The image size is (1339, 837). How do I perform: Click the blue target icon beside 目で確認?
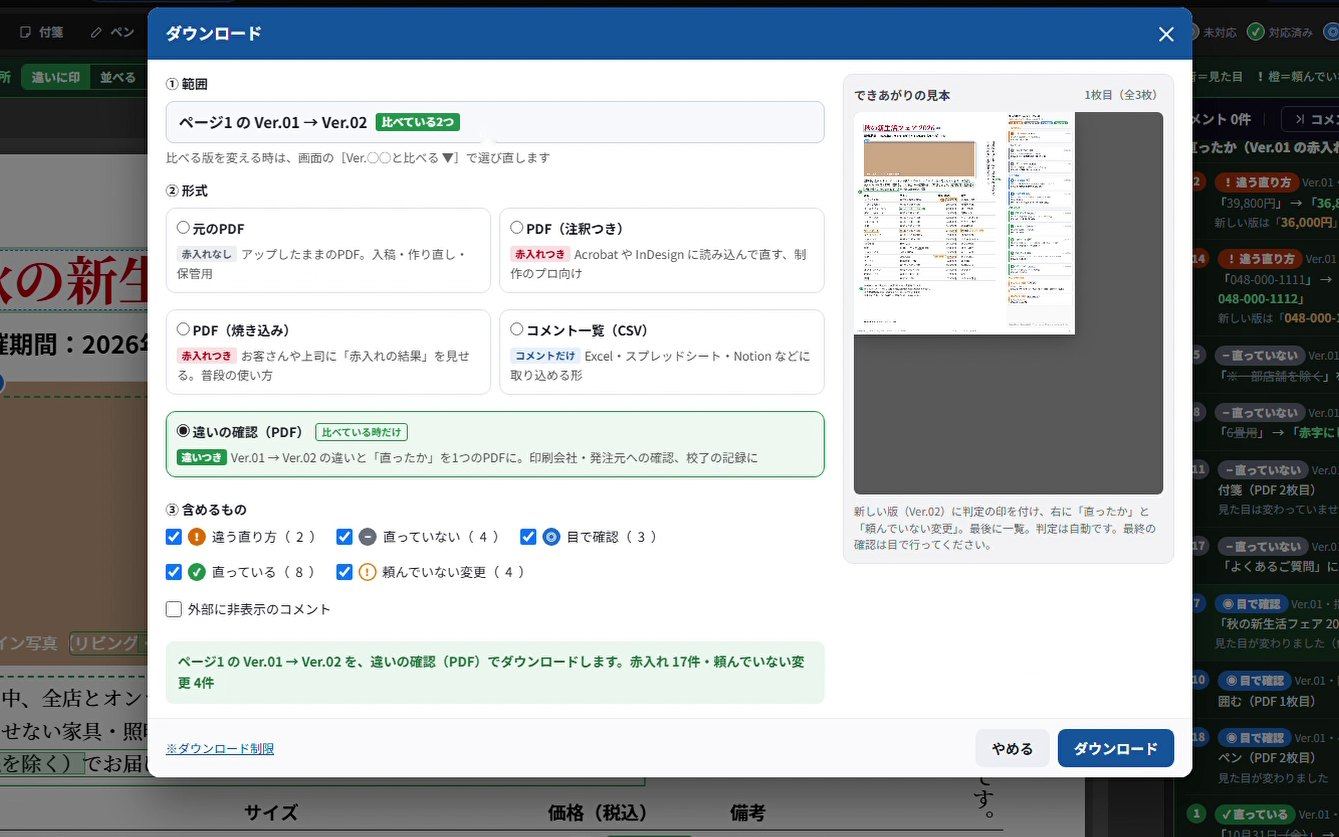pyautogui.click(x=551, y=537)
